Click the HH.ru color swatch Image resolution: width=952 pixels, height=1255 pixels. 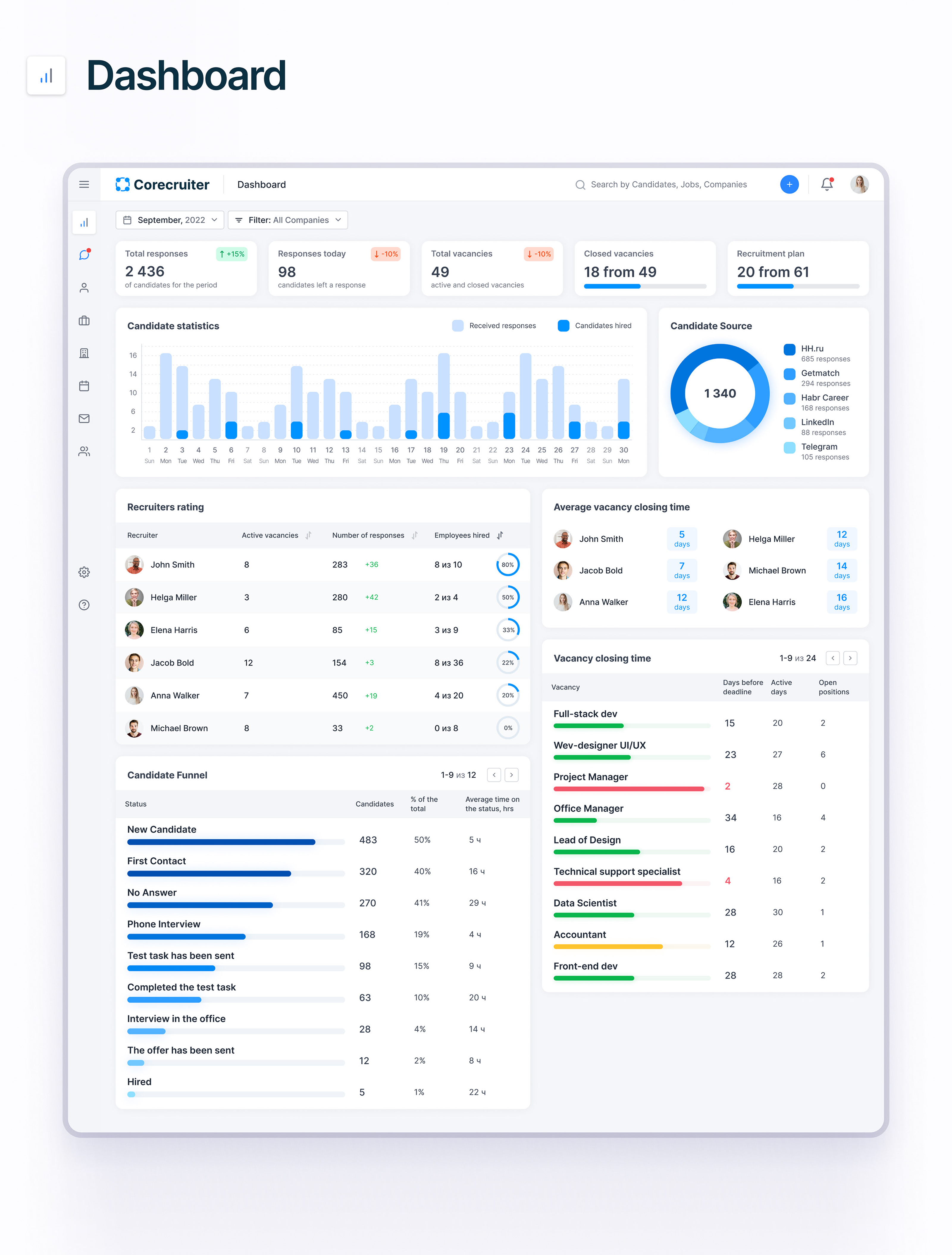click(x=789, y=349)
